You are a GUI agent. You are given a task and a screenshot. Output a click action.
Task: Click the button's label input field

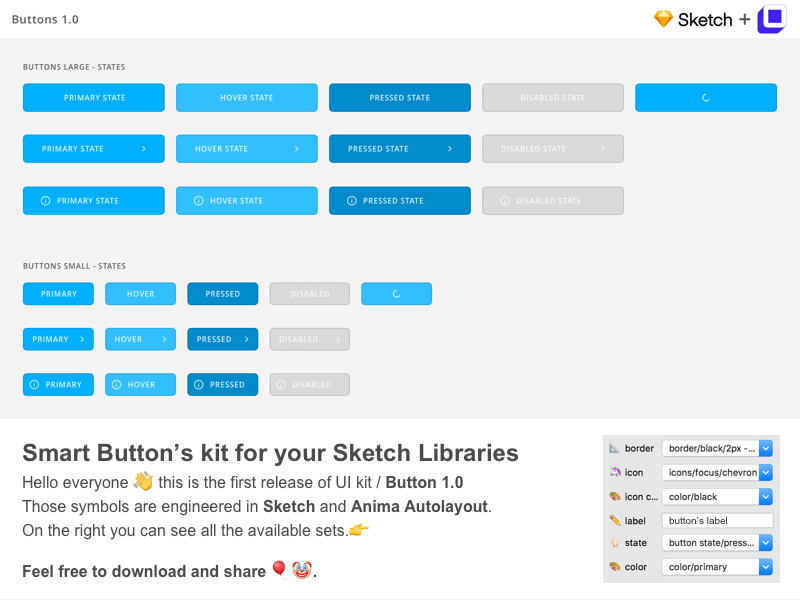click(x=717, y=520)
